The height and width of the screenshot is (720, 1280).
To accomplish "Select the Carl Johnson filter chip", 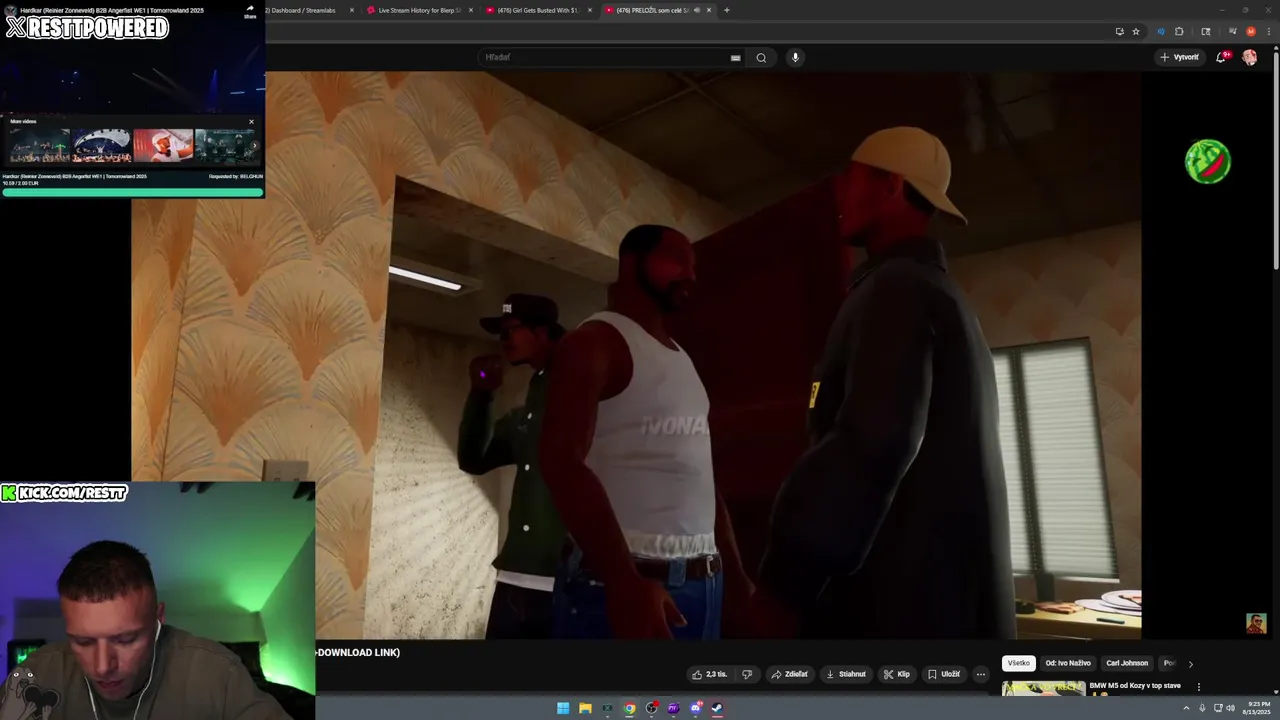I will tap(1127, 663).
